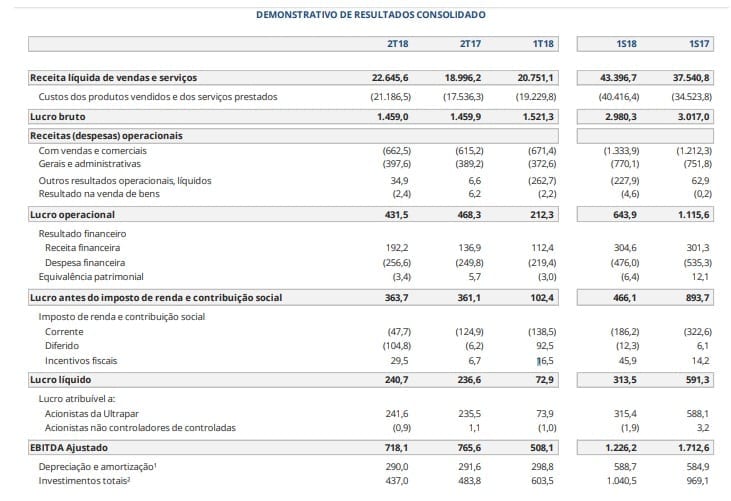This screenshot has height=501, width=731.
Task: Click the value 363,7
Action: click(x=396, y=297)
